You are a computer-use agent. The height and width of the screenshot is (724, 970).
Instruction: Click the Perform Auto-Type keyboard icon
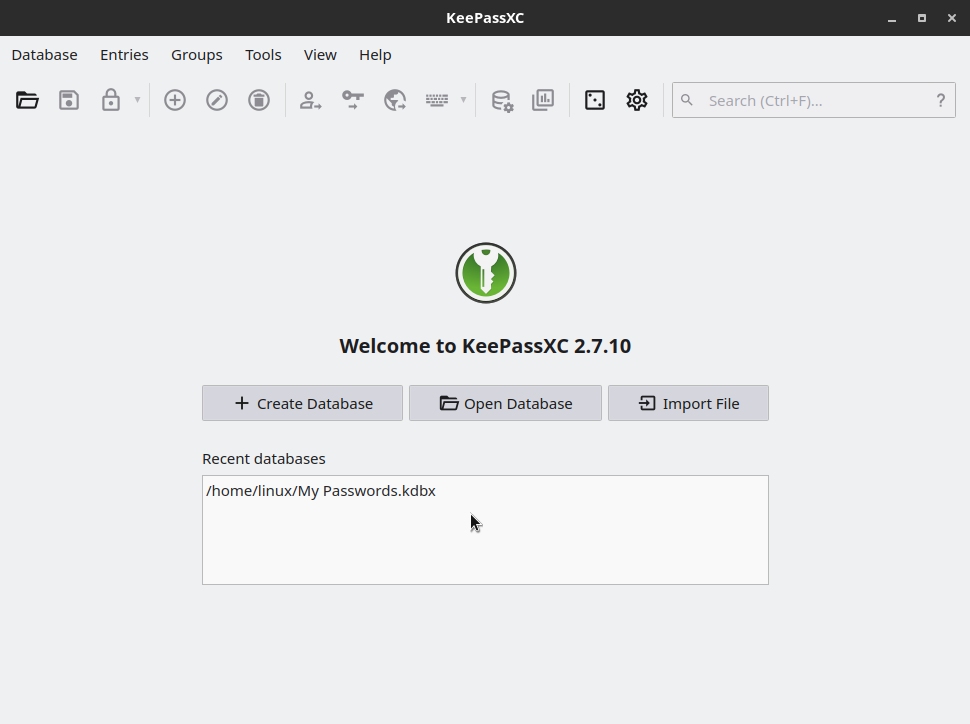click(437, 100)
